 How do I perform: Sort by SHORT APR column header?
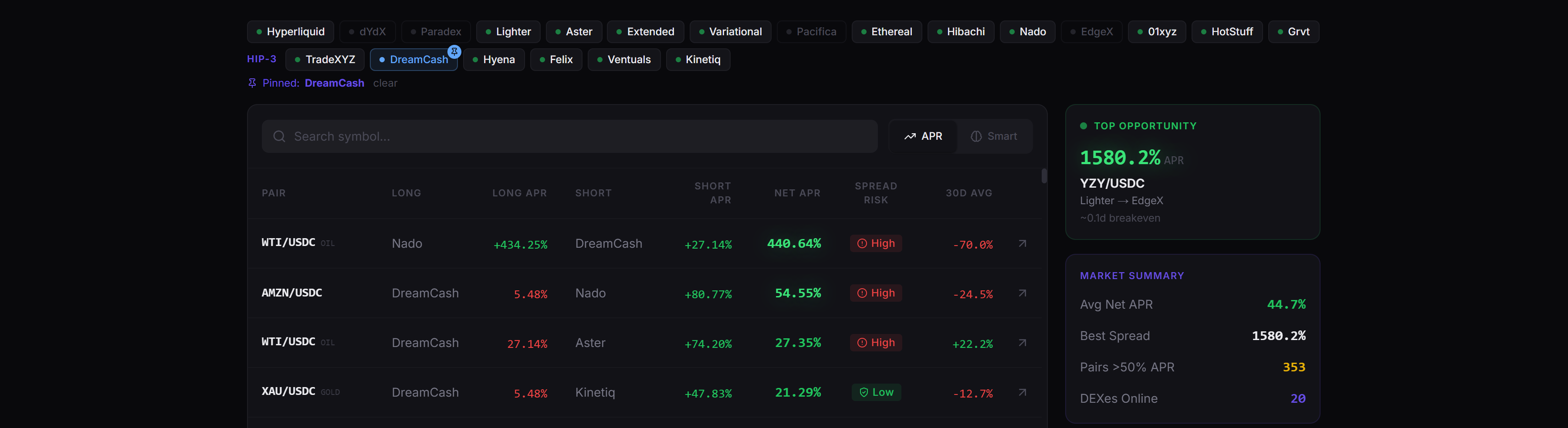click(713, 193)
